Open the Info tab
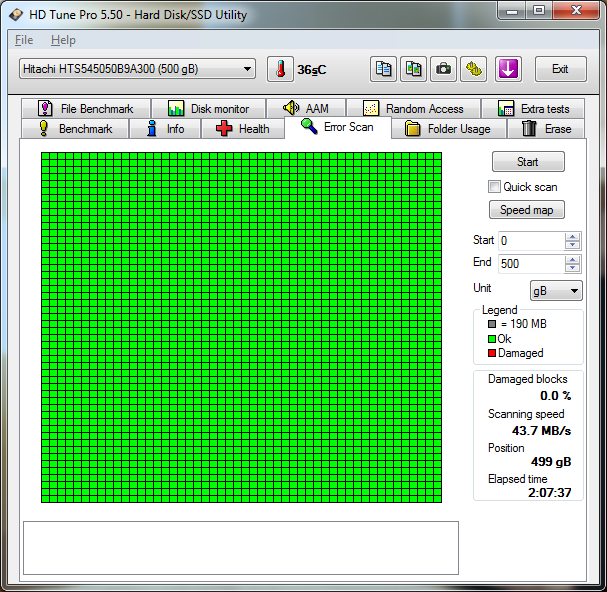Screen dimensions: 607x592 [x=165, y=129]
